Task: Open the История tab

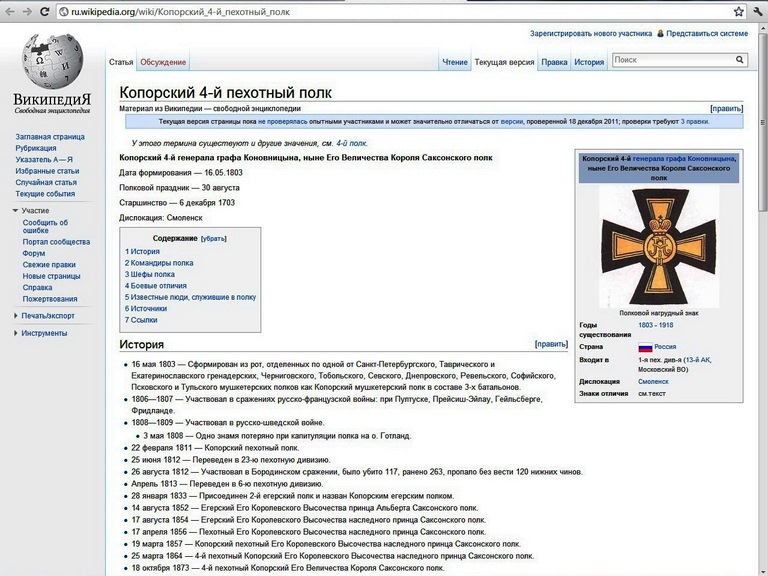Action: pos(589,62)
